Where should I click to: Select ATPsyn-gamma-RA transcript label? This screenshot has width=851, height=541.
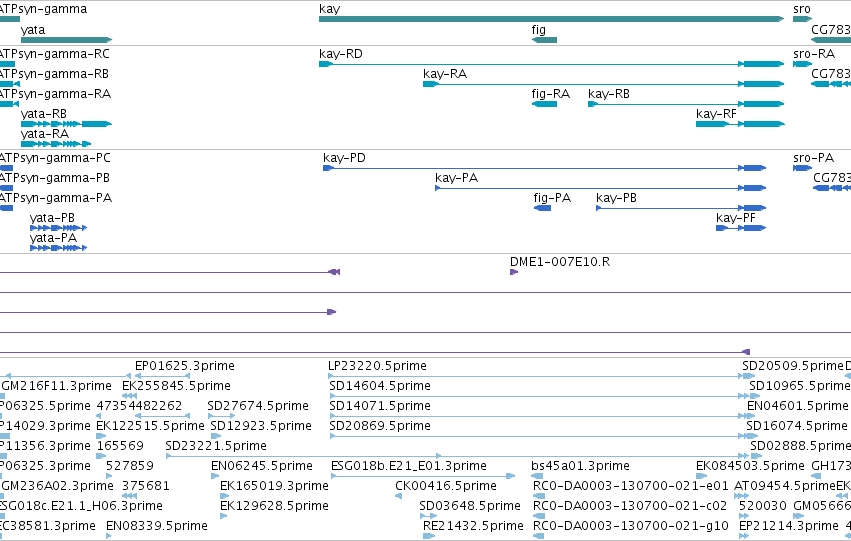tap(55, 94)
